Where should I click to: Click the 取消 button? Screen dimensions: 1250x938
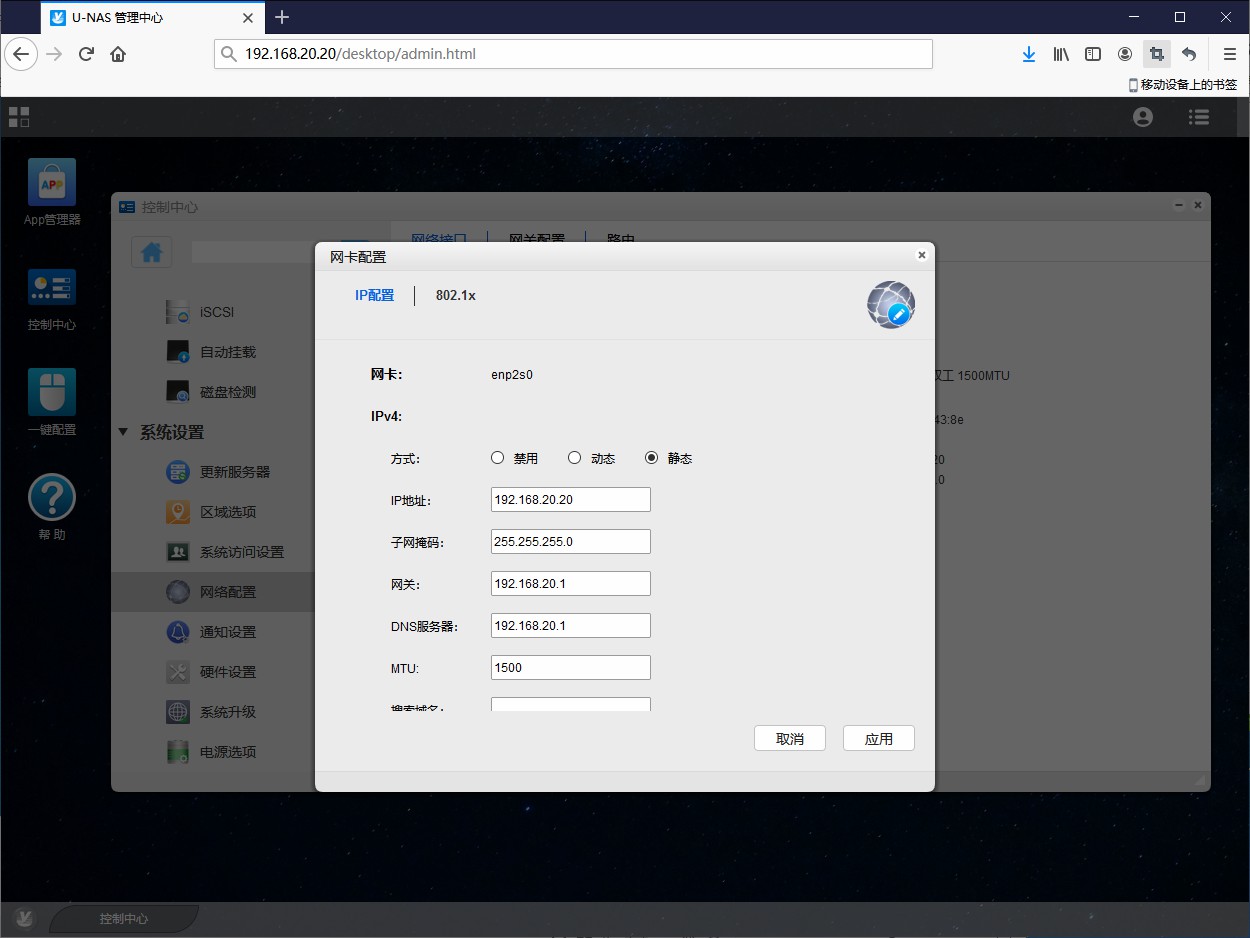click(x=790, y=739)
